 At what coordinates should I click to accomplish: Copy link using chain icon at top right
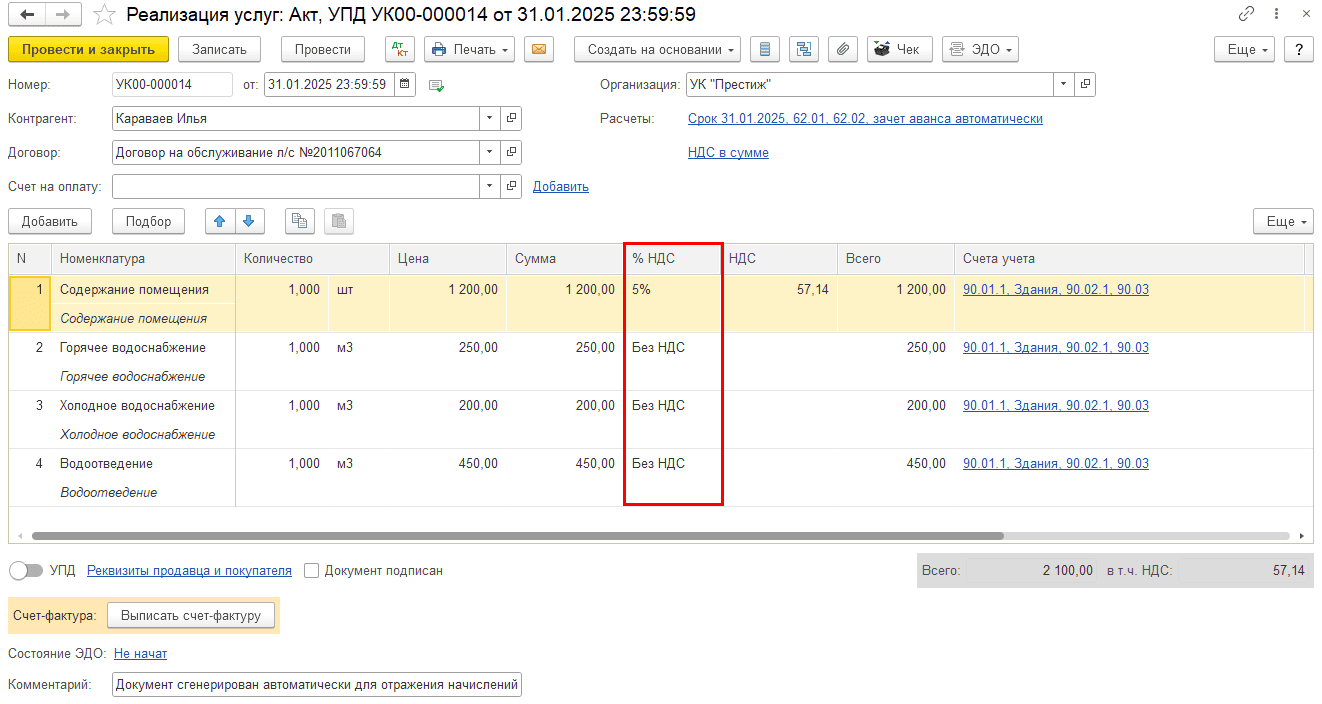pyautogui.click(x=1246, y=15)
